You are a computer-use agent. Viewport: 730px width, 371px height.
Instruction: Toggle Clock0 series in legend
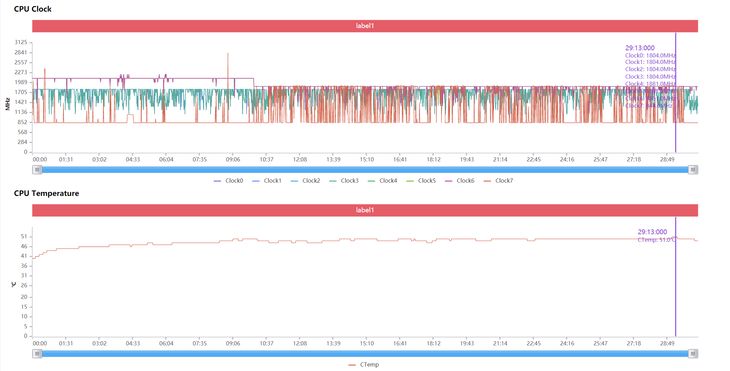click(228, 181)
